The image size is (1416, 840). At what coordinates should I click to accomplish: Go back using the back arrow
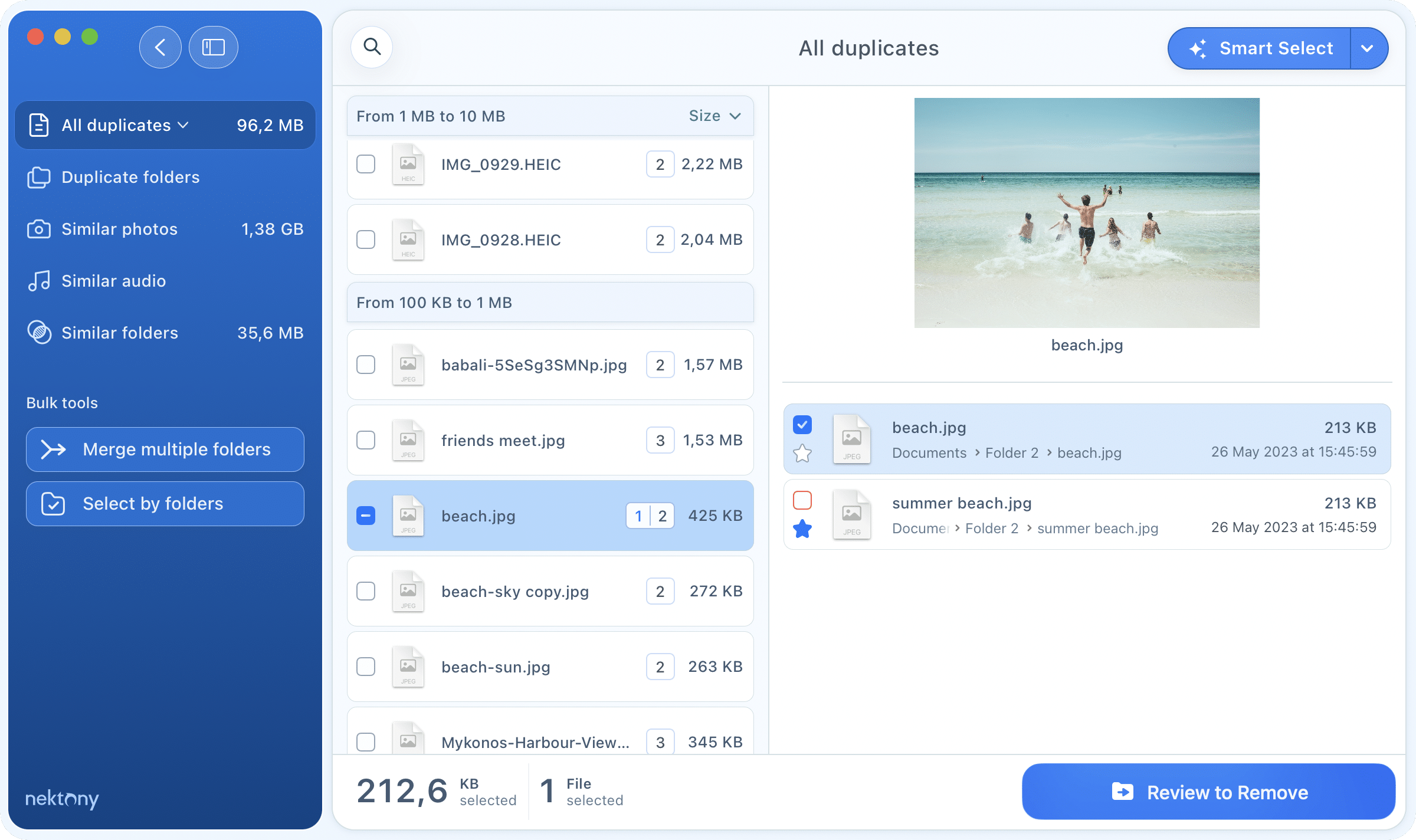[x=160, y=47]
